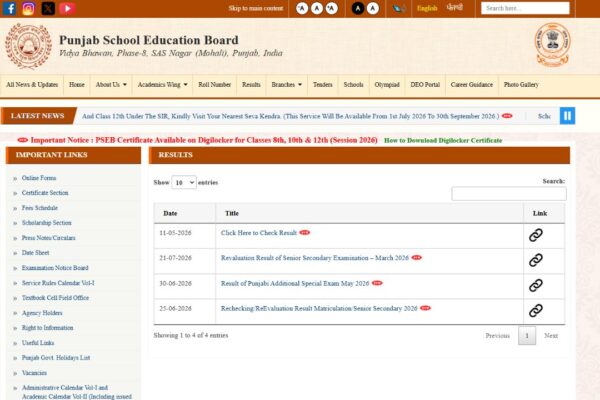
Task: Open DEO Portal menu item
Action: 425,85
